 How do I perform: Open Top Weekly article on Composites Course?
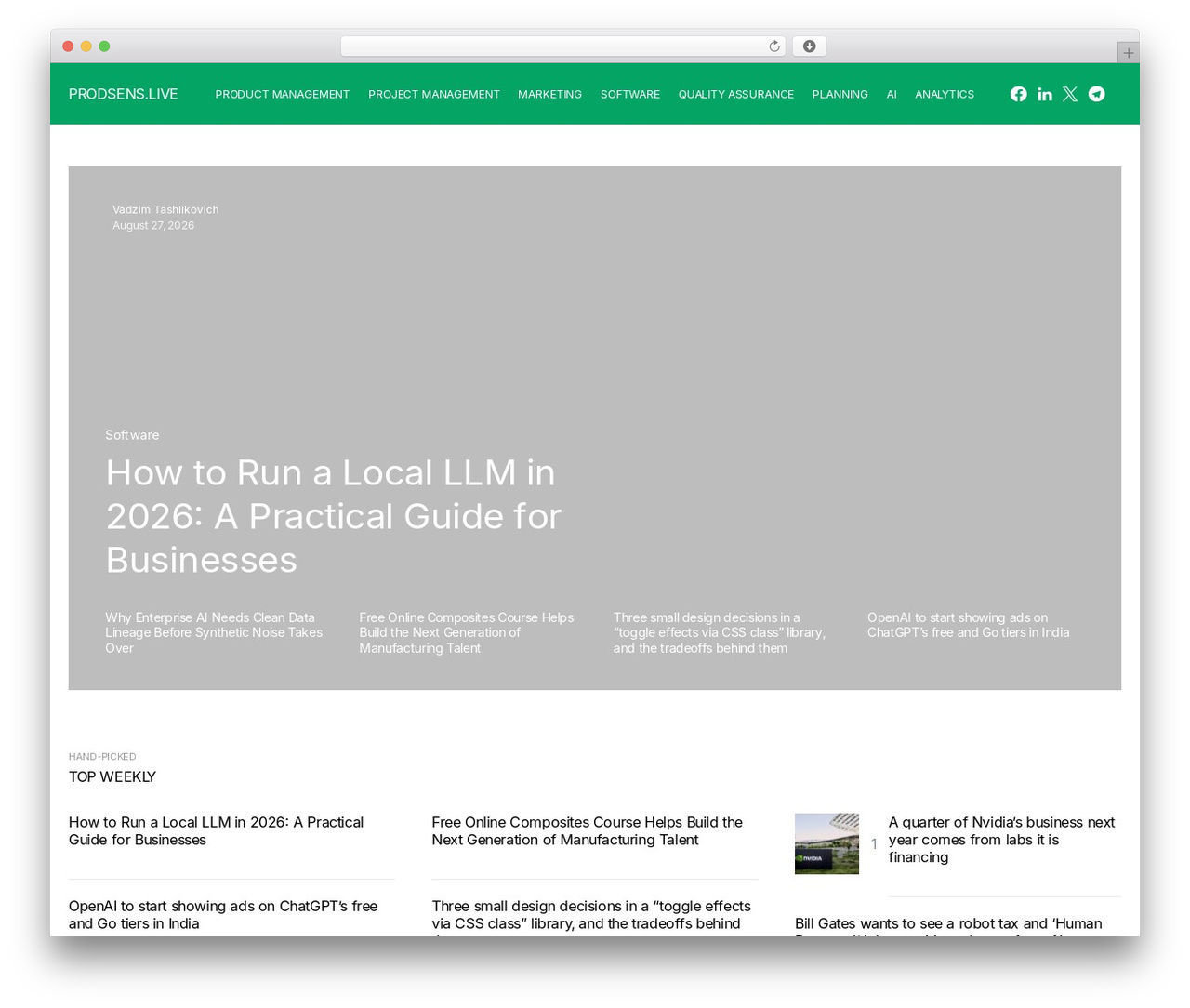(x=588, y=830)
